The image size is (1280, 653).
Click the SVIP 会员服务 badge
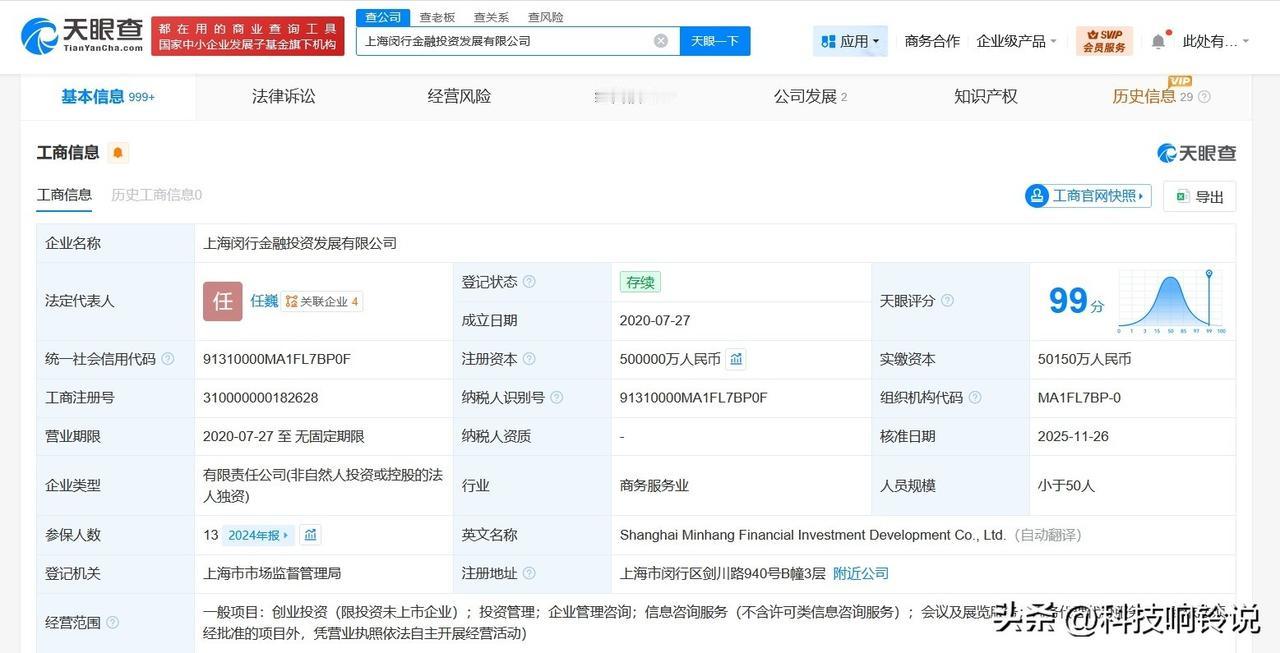pos(1104,41)
